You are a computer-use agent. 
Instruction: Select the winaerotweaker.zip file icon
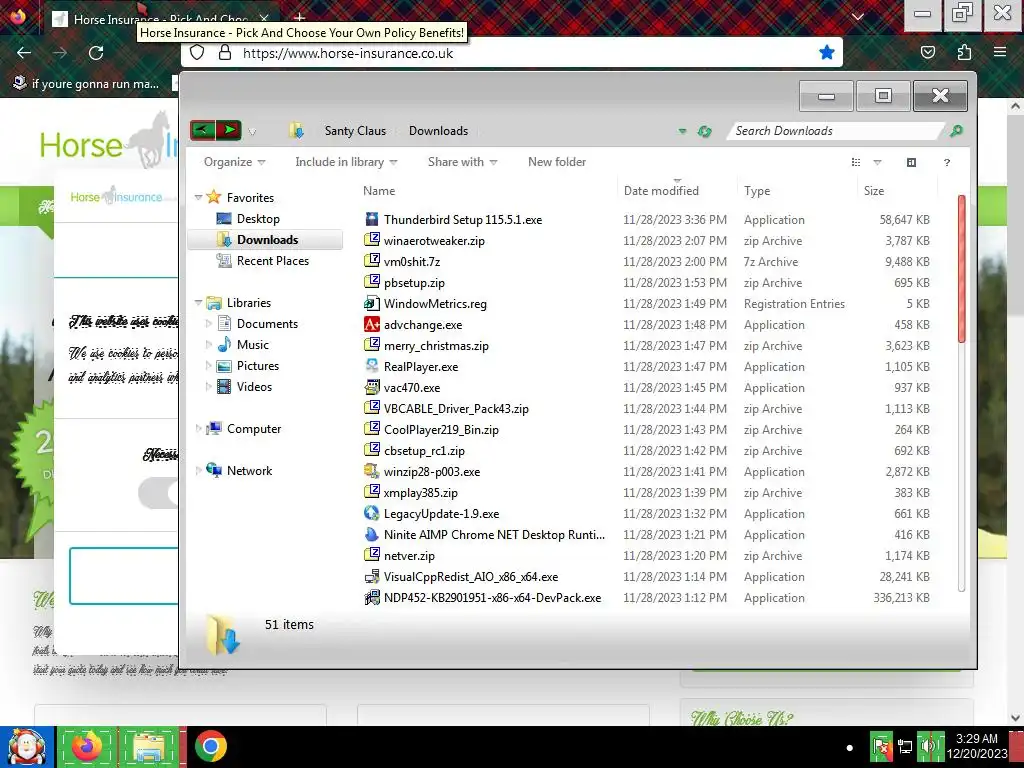tap(372, 240)
